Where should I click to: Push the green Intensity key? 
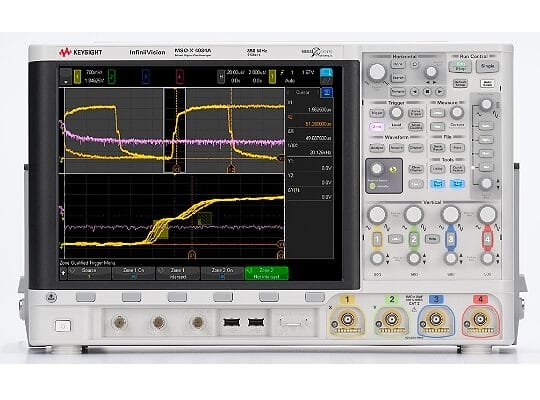pyautogui.click(x=372, y=186)
